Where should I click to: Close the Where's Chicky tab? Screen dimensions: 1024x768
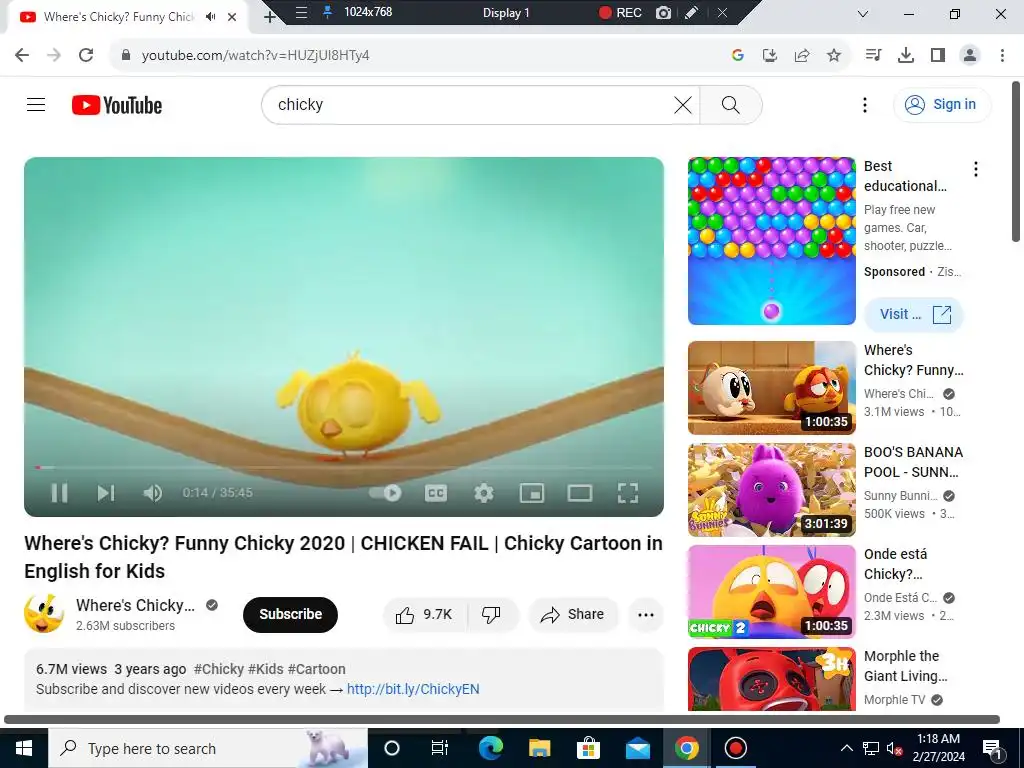[232, 17]
